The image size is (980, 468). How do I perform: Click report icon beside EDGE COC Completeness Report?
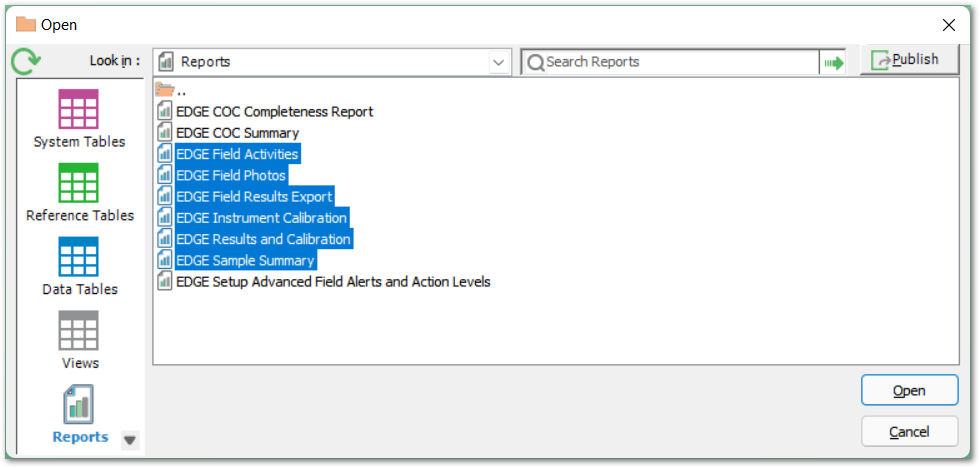tap(164, 112)
